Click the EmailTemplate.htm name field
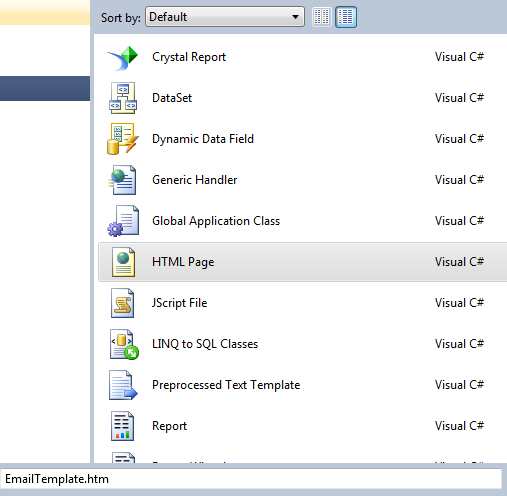The height and width of the screenshot is (496, 507). click(251, 479)
